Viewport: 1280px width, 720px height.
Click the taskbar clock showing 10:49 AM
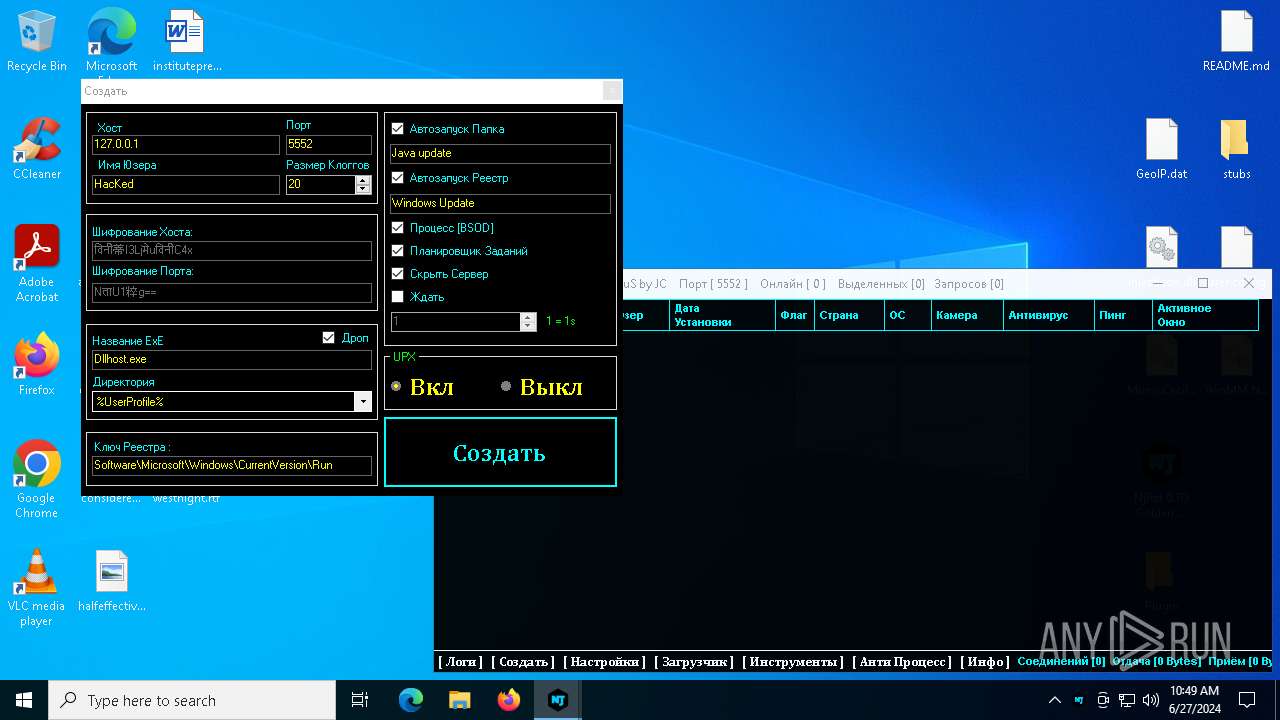click(1194, 700)
